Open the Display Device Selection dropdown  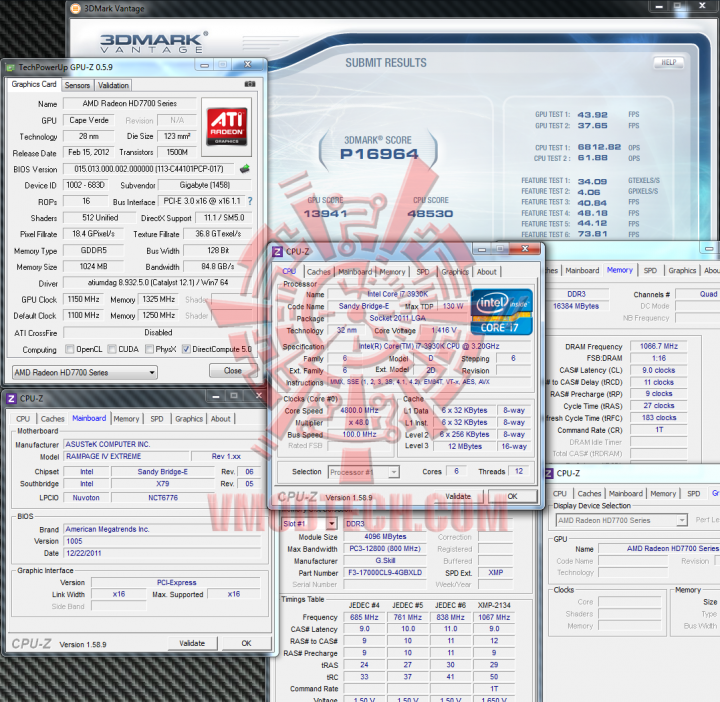pos(621,520)
